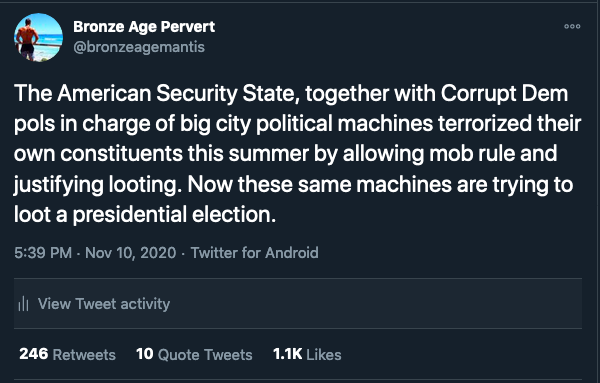
Task: Click the 1.1K like count
Action: (287, 354)
